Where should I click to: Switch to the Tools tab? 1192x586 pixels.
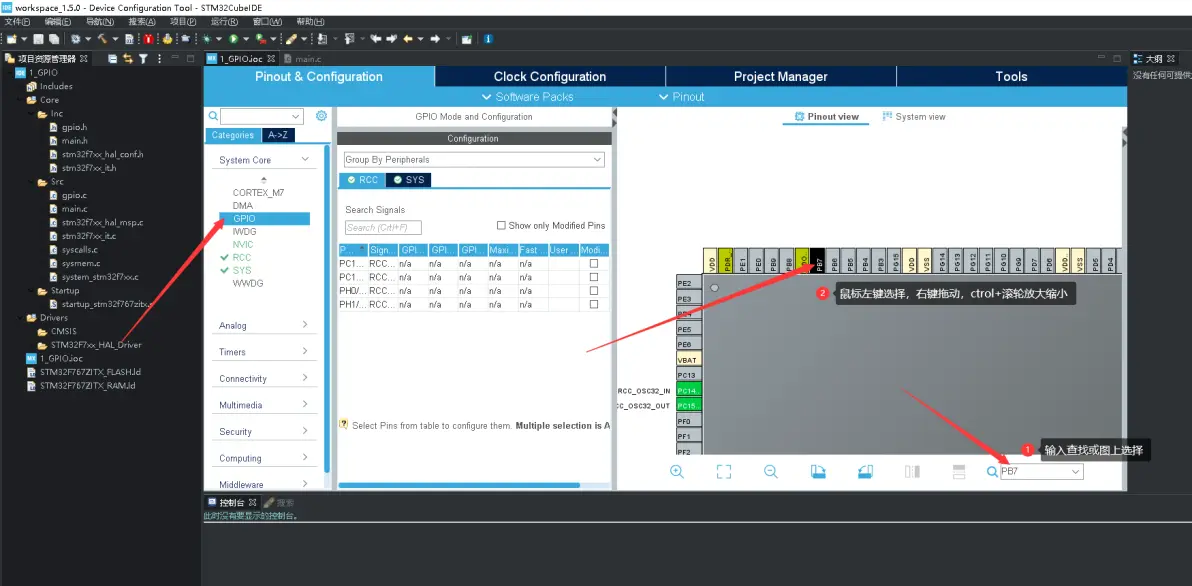pyautogui.click(x=1011, y=76)
